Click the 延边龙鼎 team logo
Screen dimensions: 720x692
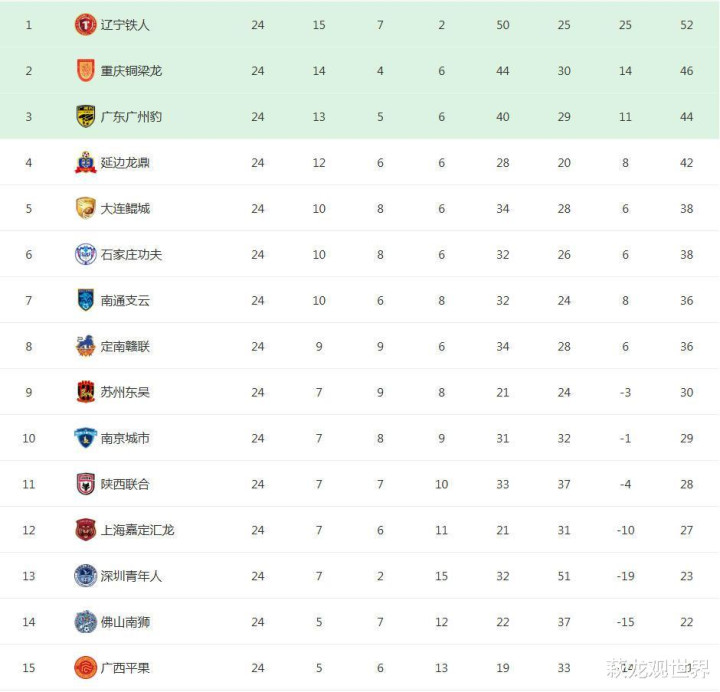coord(85,163)
